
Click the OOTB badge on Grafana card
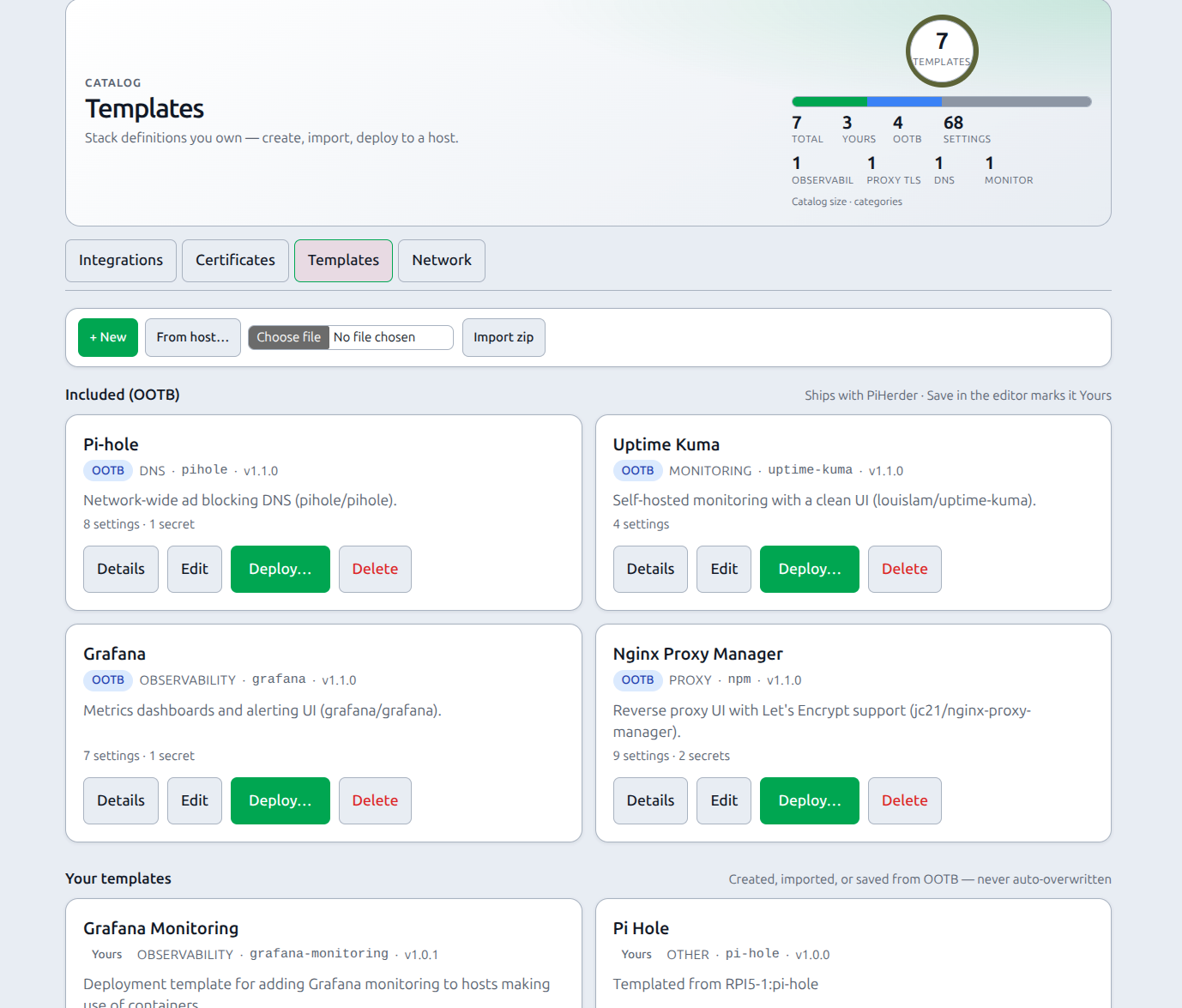click(x=108, y=679)
